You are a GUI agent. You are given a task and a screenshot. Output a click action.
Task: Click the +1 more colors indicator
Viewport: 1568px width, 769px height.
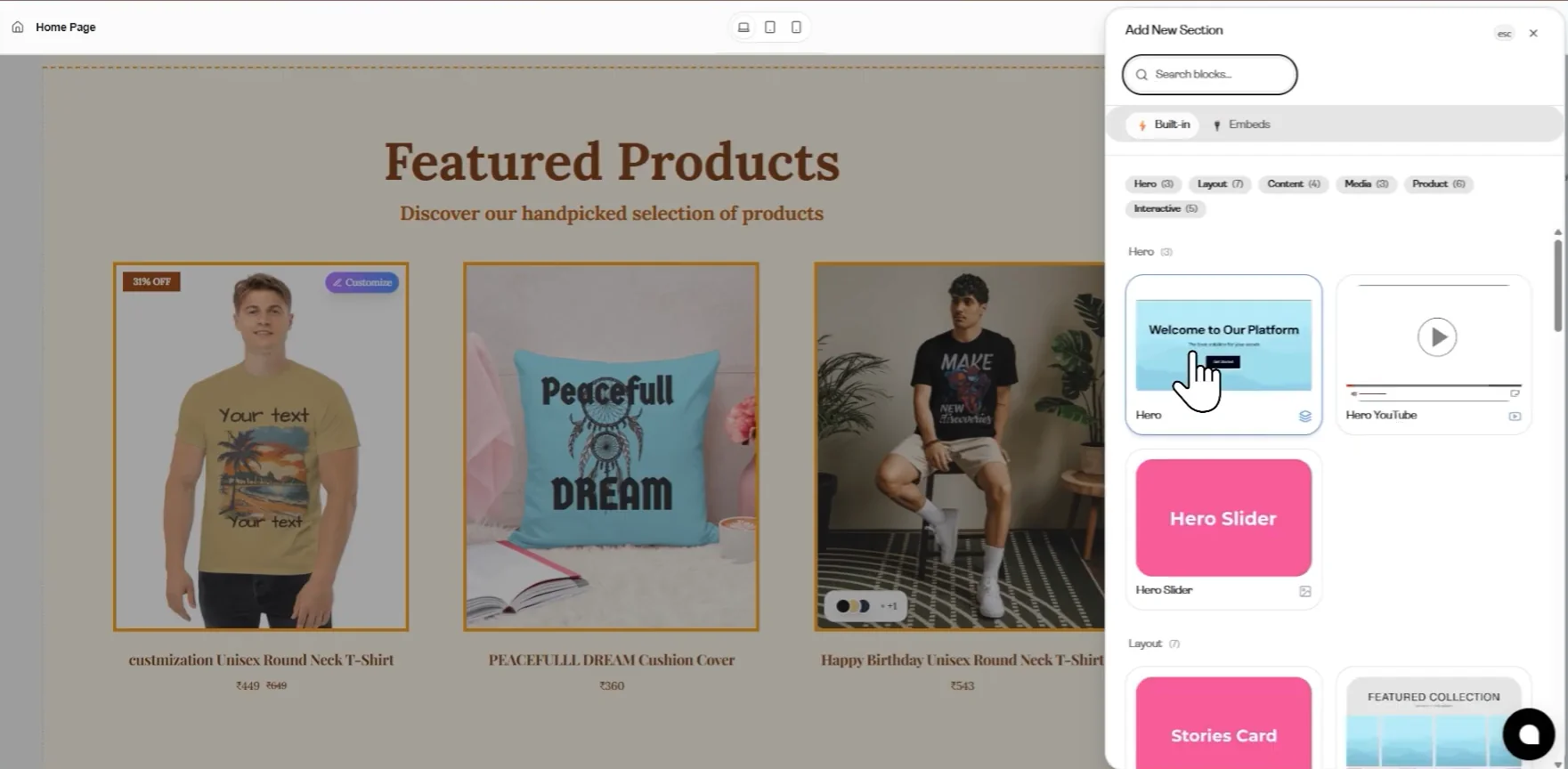point(890,606)
